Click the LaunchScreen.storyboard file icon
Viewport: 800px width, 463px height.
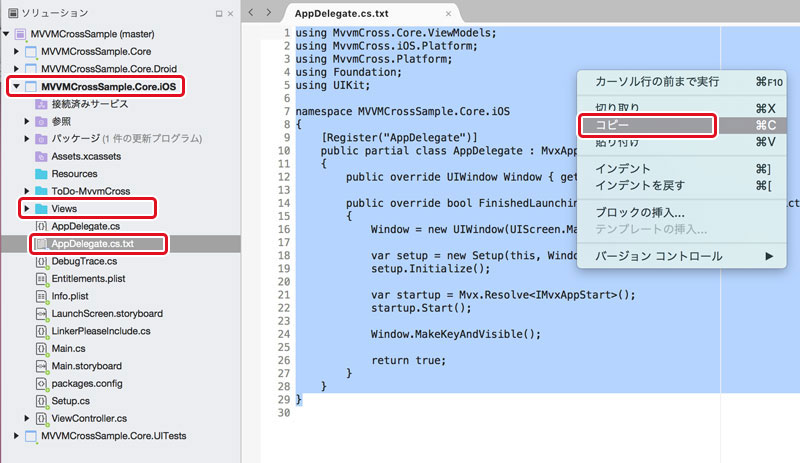[41, 313]
